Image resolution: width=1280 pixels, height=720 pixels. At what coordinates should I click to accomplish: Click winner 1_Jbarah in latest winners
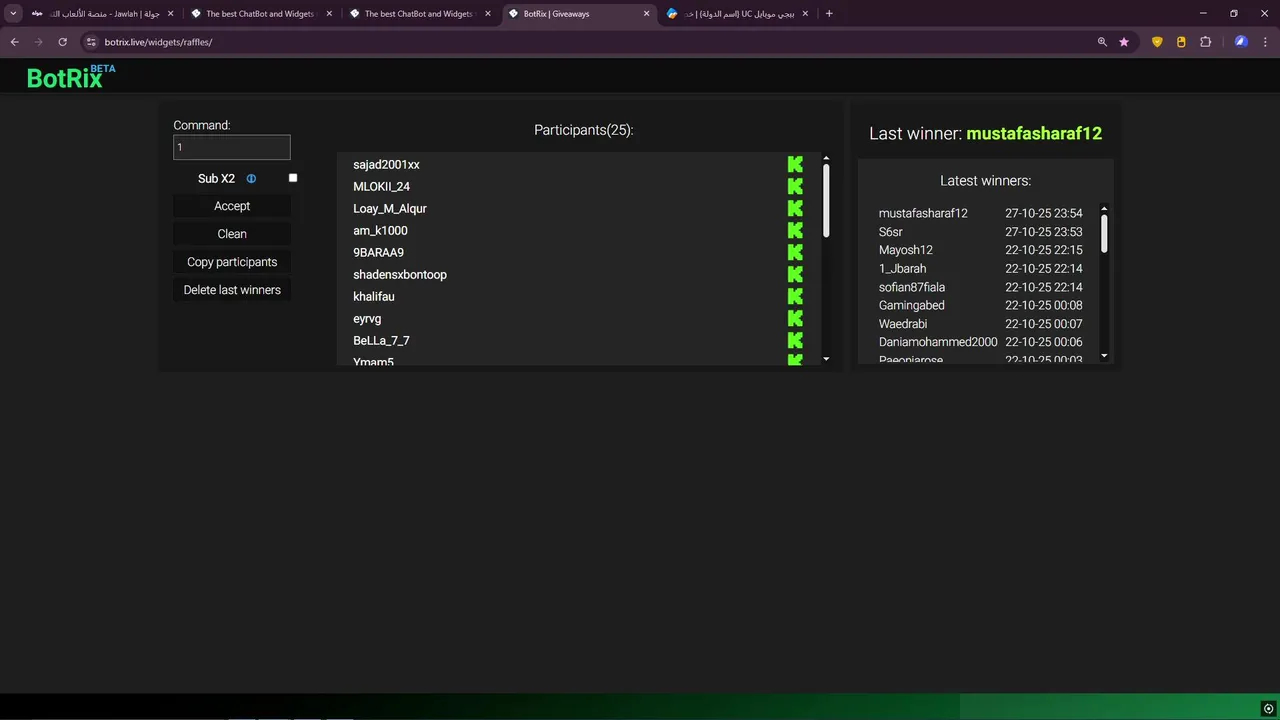[903, 268]
